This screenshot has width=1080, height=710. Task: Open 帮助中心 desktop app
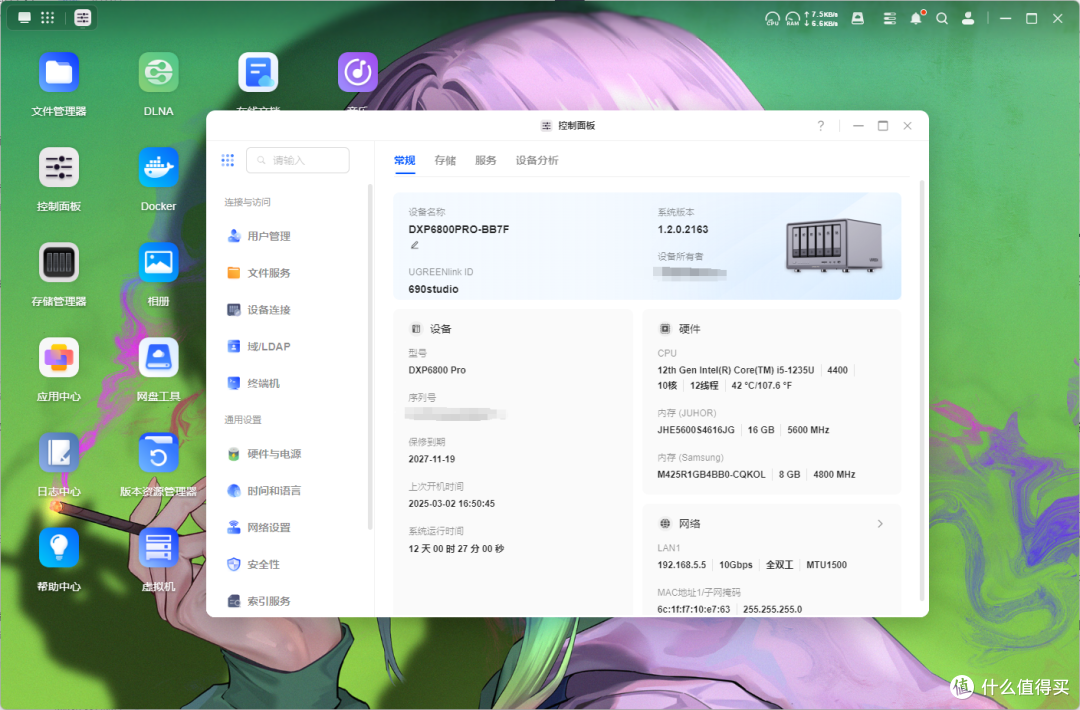pyautogui.click(x=59, y=547)
